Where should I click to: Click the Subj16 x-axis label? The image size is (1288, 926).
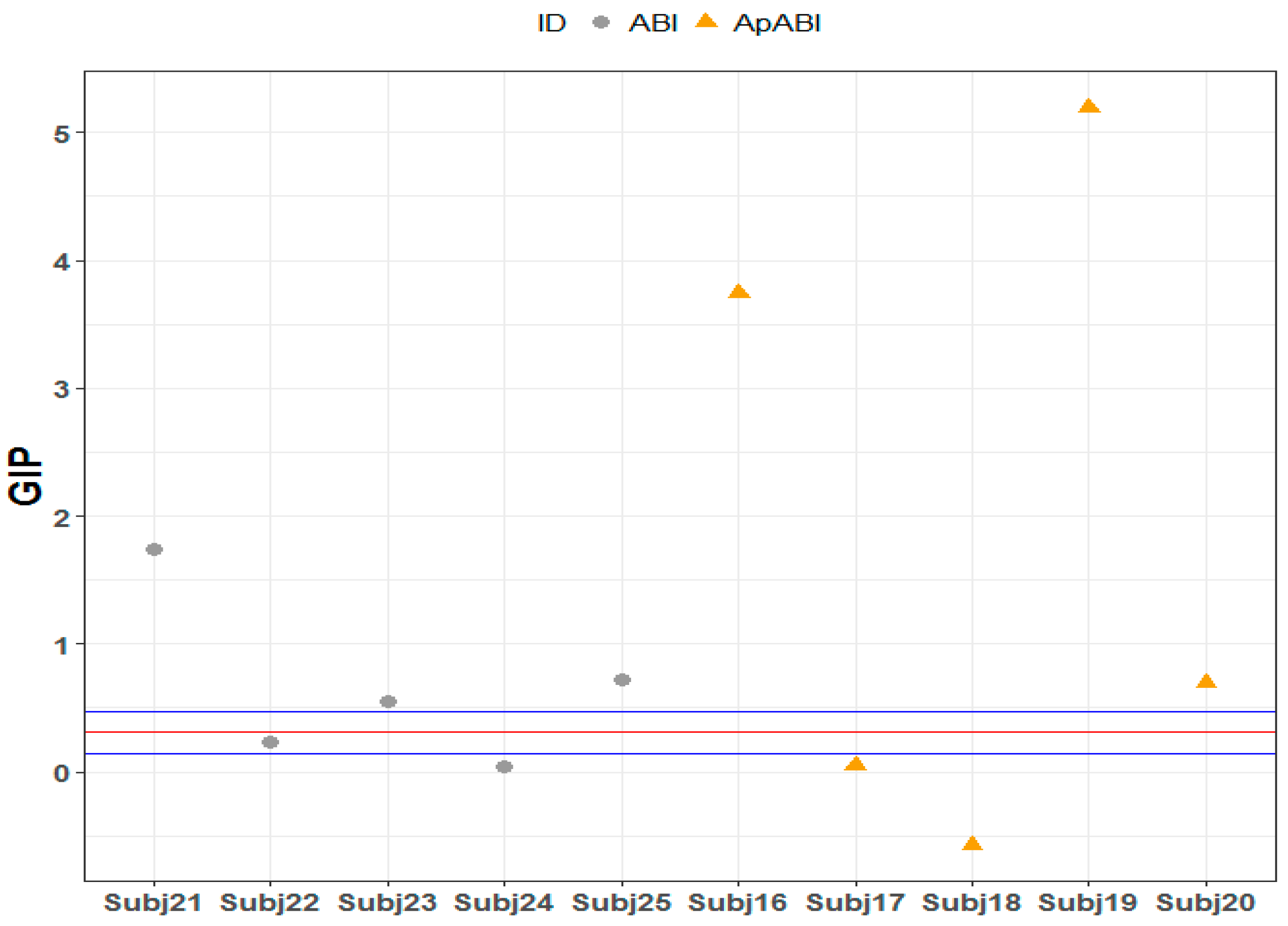tap(738, 903)
